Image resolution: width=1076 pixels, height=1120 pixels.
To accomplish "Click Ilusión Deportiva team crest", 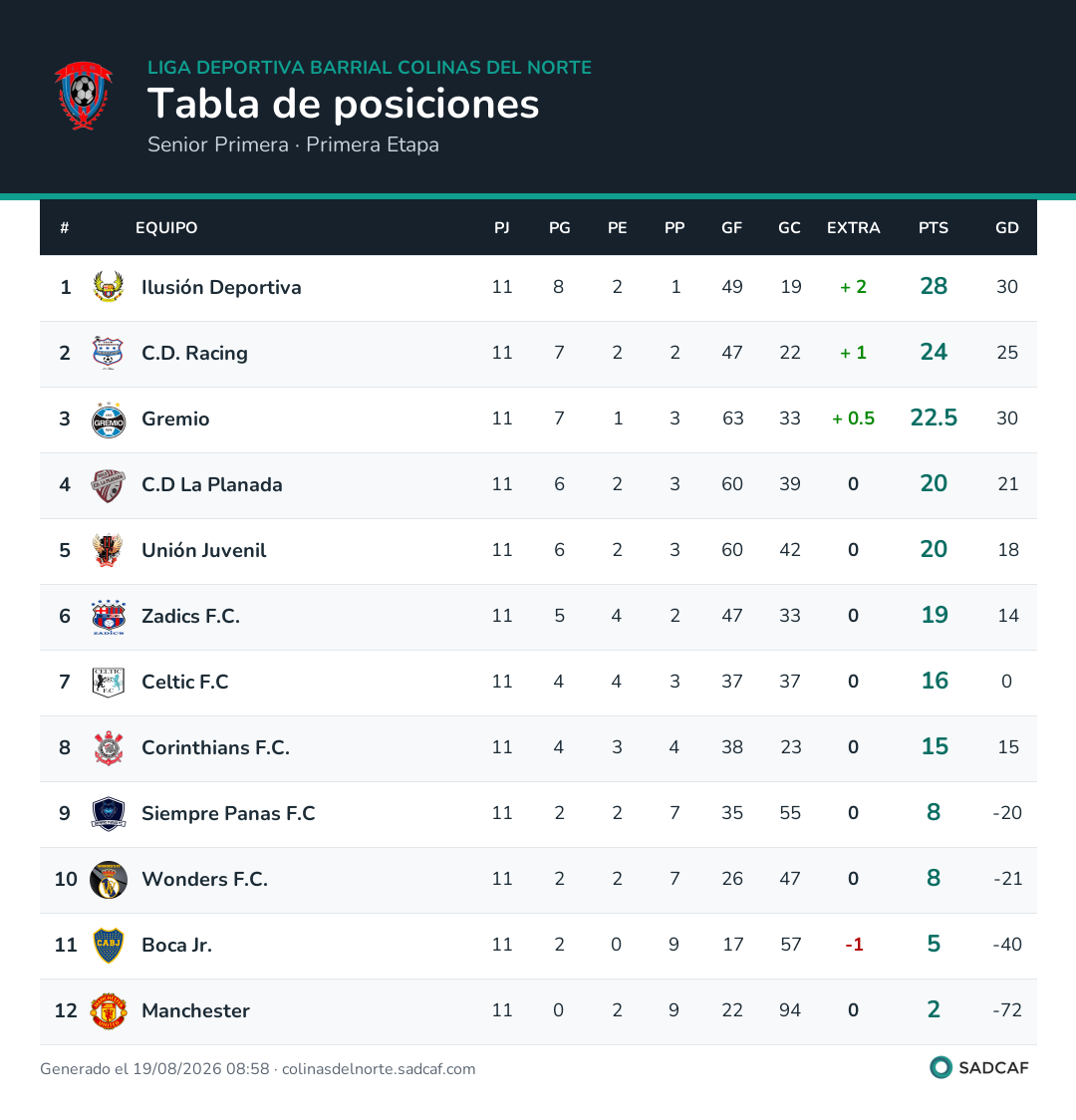I will (109, 287).
